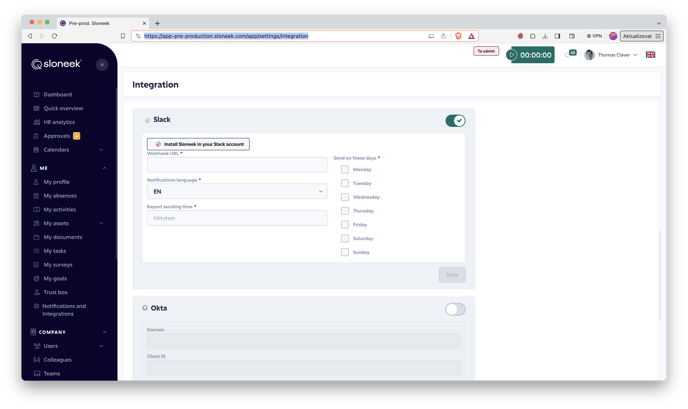
Task: Expand the Calendars submenu chevron
Action: (101, 150)
